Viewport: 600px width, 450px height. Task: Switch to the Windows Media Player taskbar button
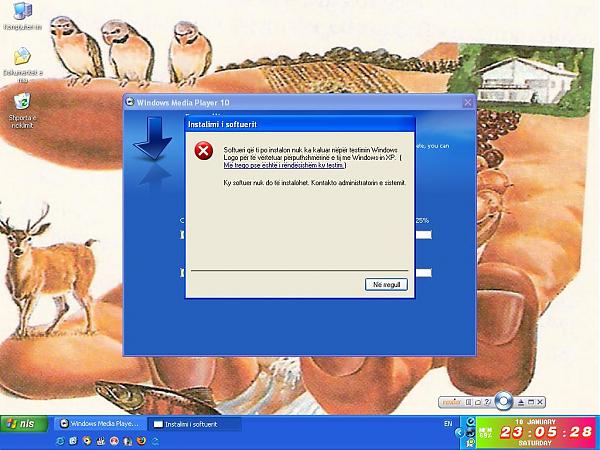pos(100,424)
